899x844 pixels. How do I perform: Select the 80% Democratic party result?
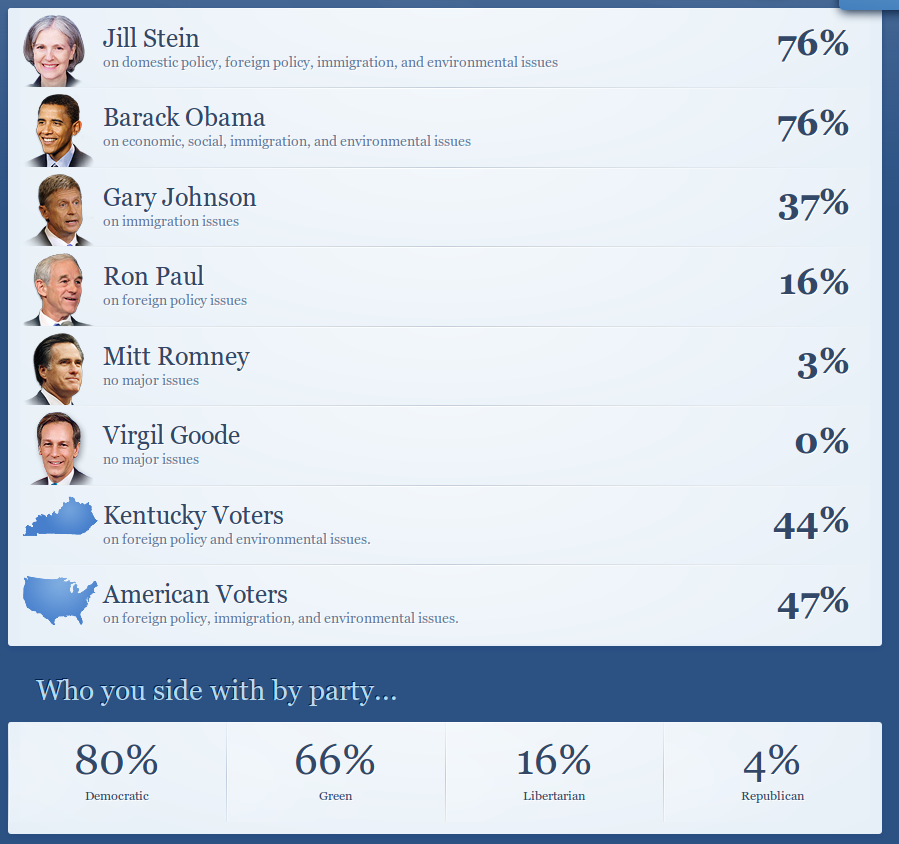[x=117, y=771]
